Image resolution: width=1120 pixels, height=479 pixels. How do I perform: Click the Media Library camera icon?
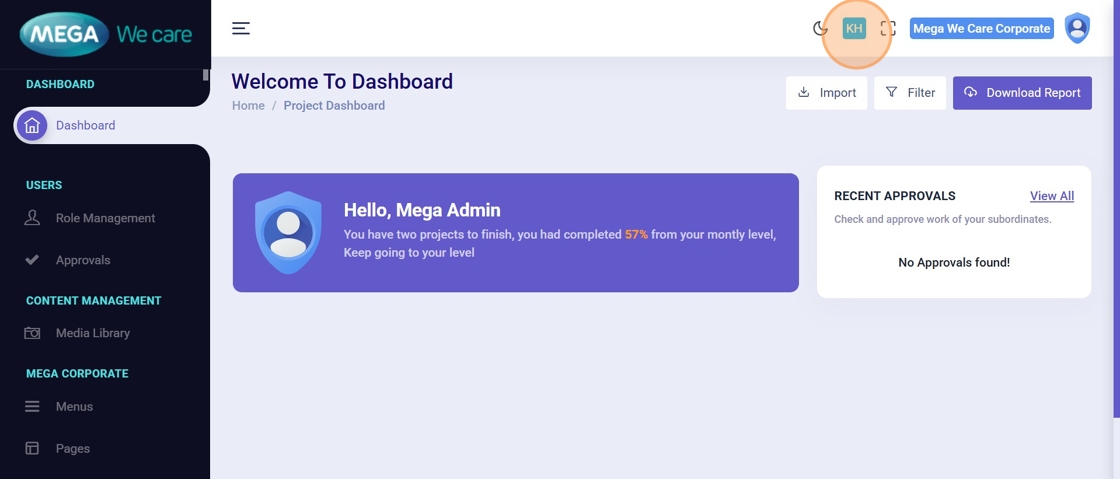pyautogui.click(x=32, y=333)
